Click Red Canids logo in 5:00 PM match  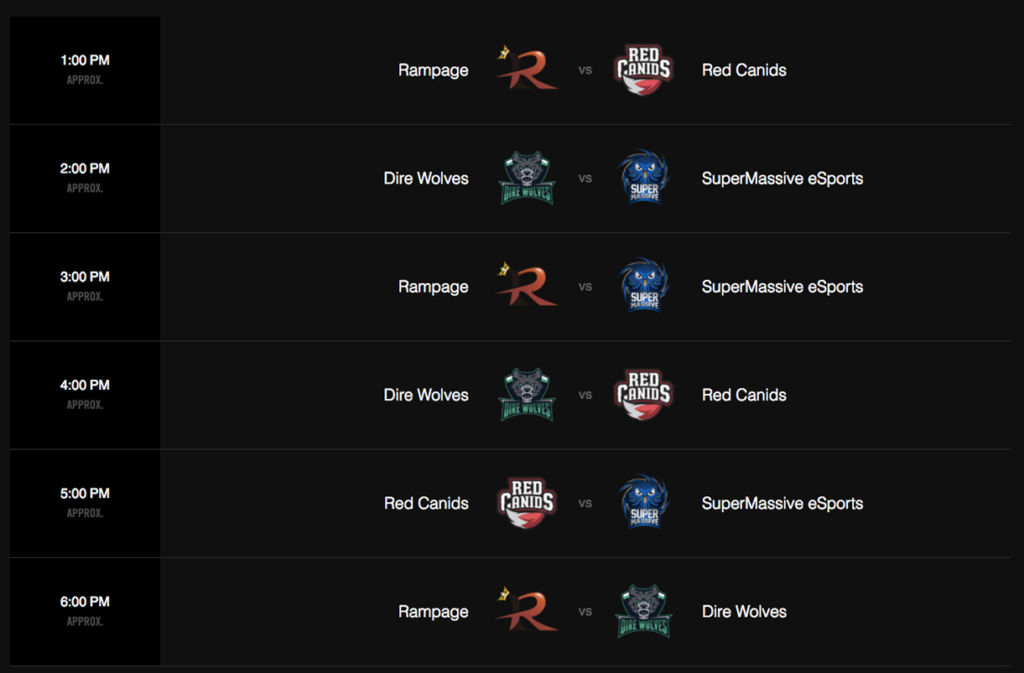[x=527, y=503]
